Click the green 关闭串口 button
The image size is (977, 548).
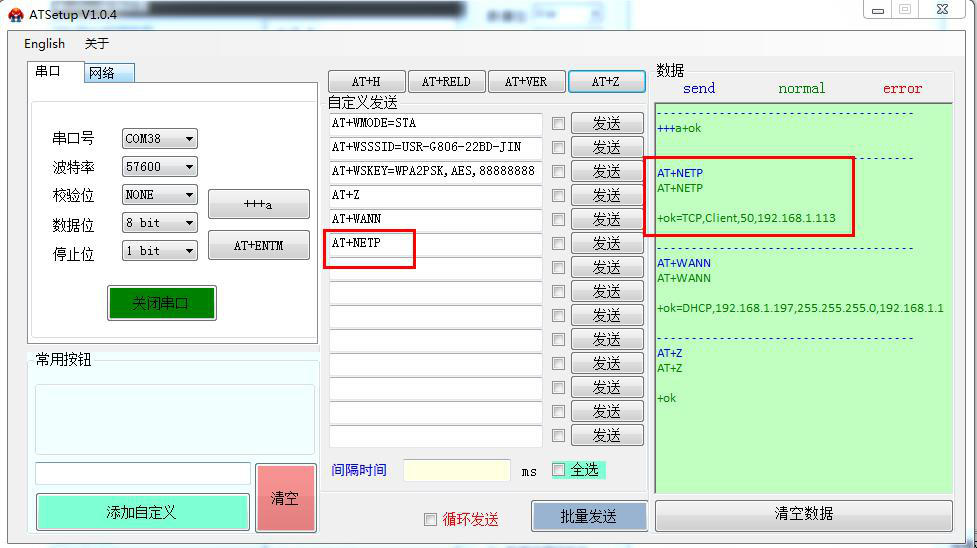click(161, 303)
